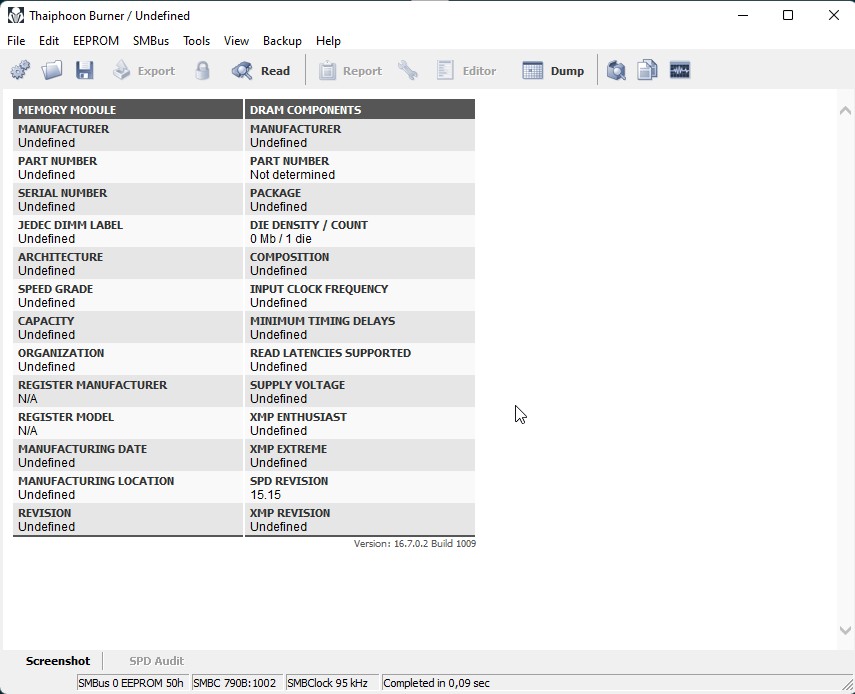
Task: Click the magnifier search icon in toolbar
Action: tap(616, 70)
